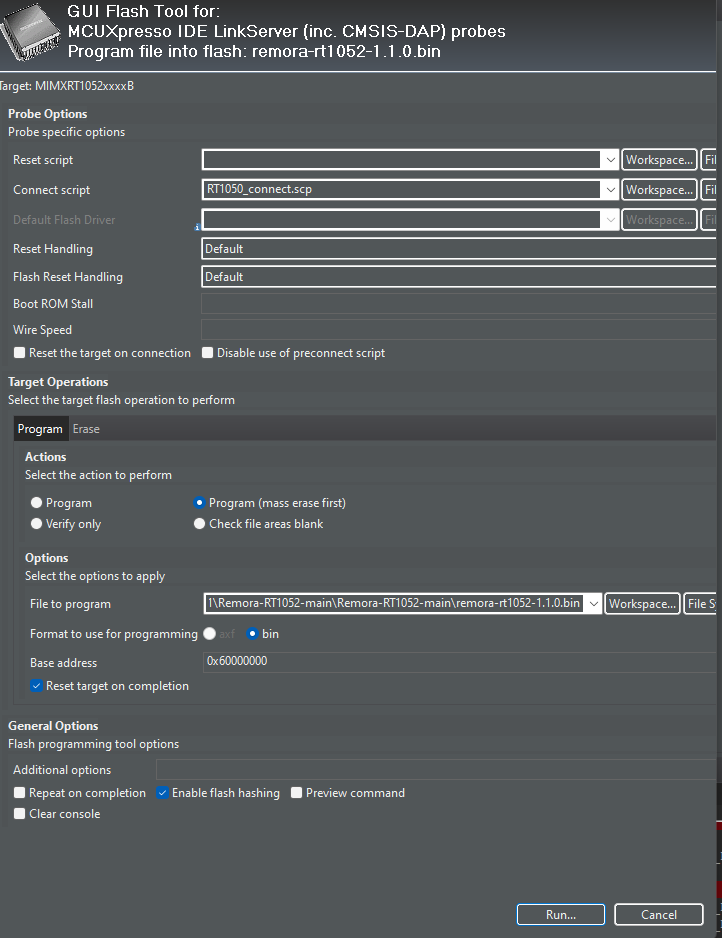Viewport: 722px width, 938px height.
Task: Open the Connect script dropdown list
Action: point(610,190)
